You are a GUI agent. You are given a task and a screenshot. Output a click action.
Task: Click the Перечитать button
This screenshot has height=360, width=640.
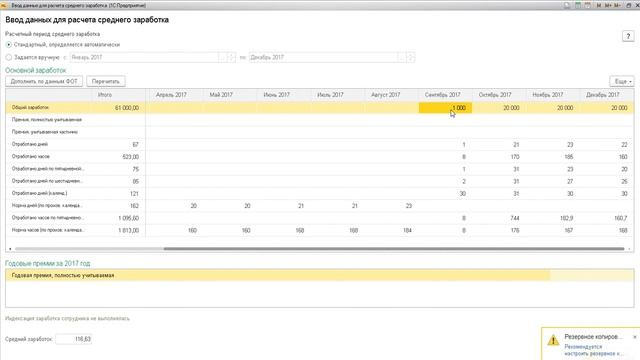click(x=106, y=81)
